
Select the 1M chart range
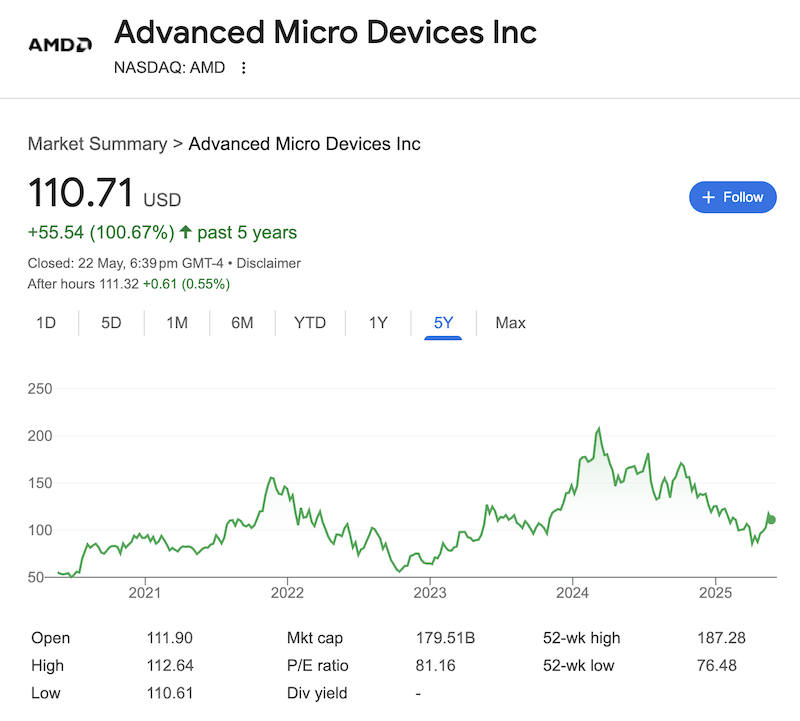(177, 323)
